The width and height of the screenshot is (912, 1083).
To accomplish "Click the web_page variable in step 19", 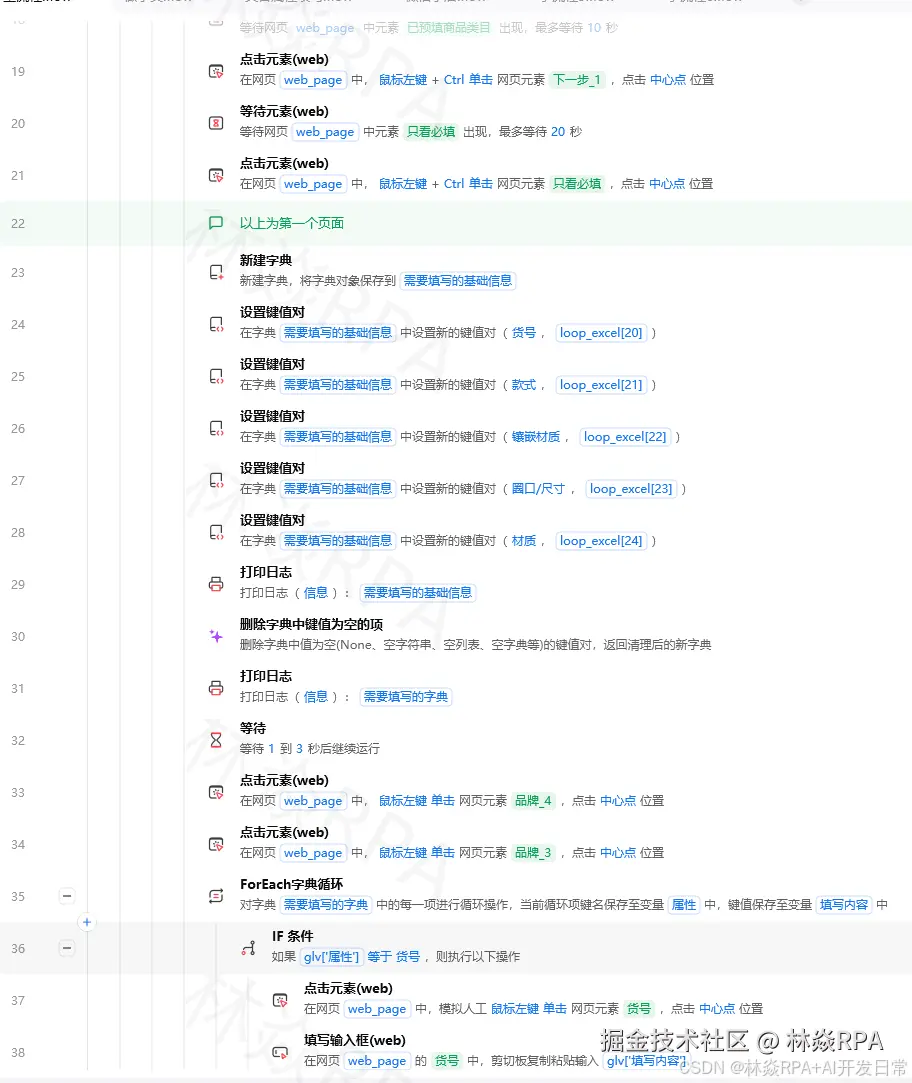I will [x=313, y=80].
